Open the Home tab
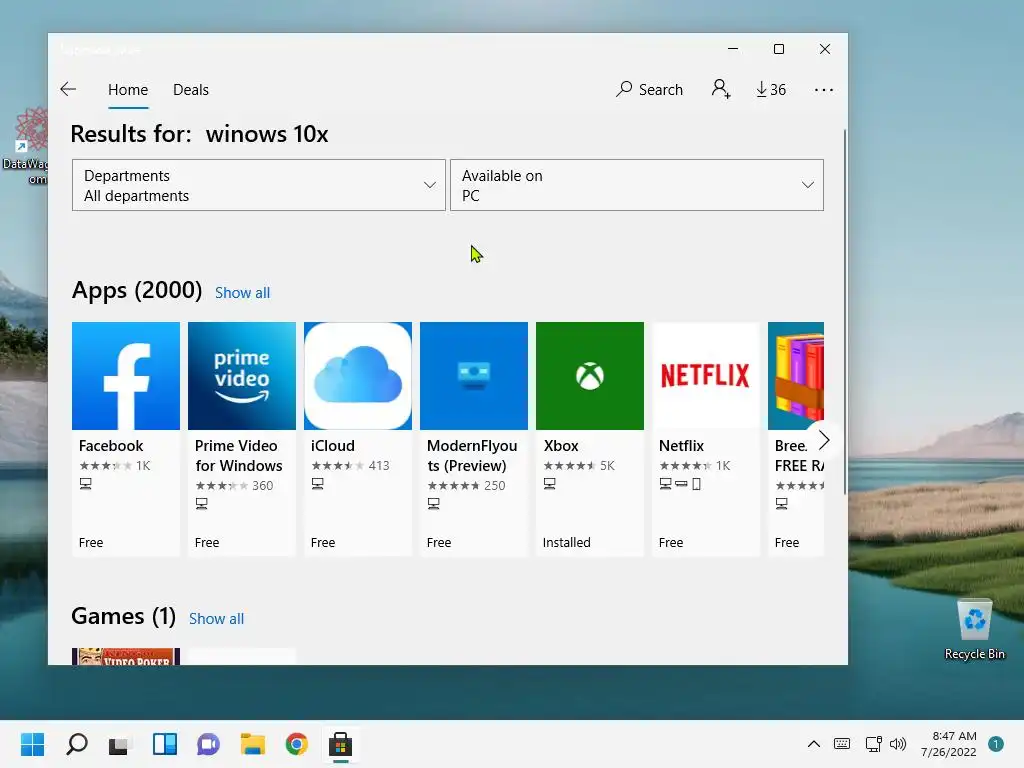The height and width of the screenshot is (768, 1024). tap(128, 89)
